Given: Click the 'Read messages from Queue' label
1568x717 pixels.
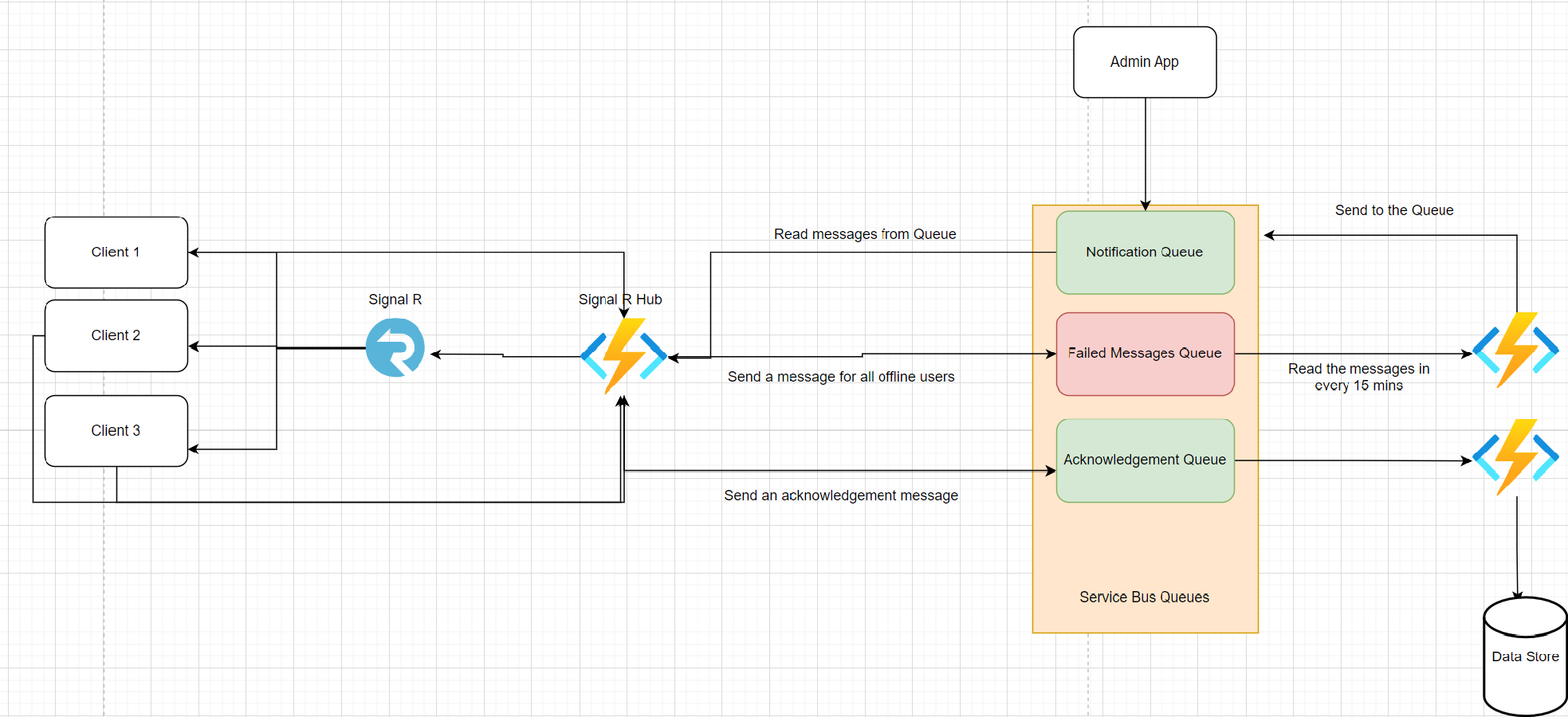Looking at the screenshot, I should point(865,234).
